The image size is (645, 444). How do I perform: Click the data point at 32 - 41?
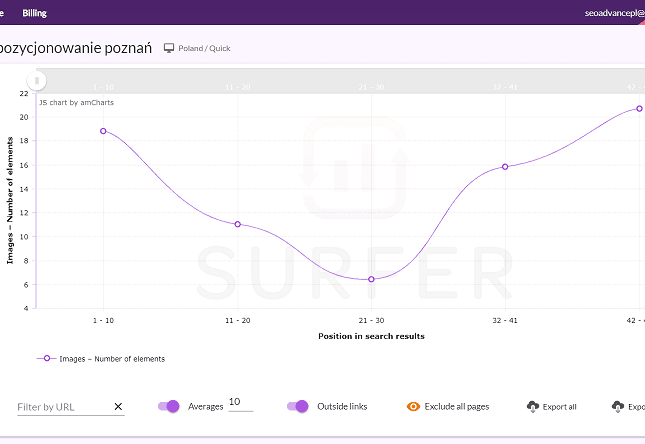pos(505,166)
